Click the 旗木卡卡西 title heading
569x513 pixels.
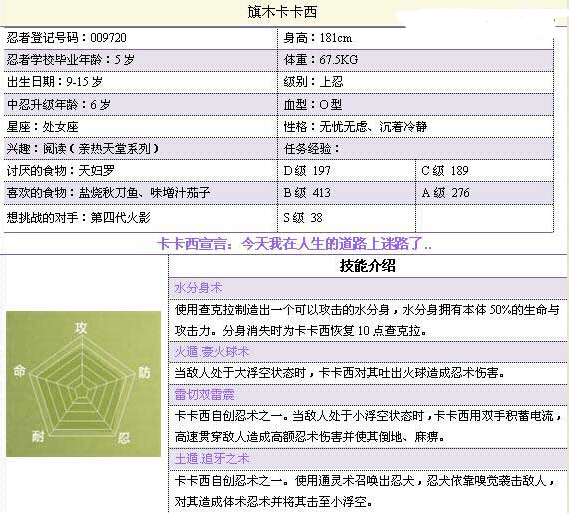282,12
